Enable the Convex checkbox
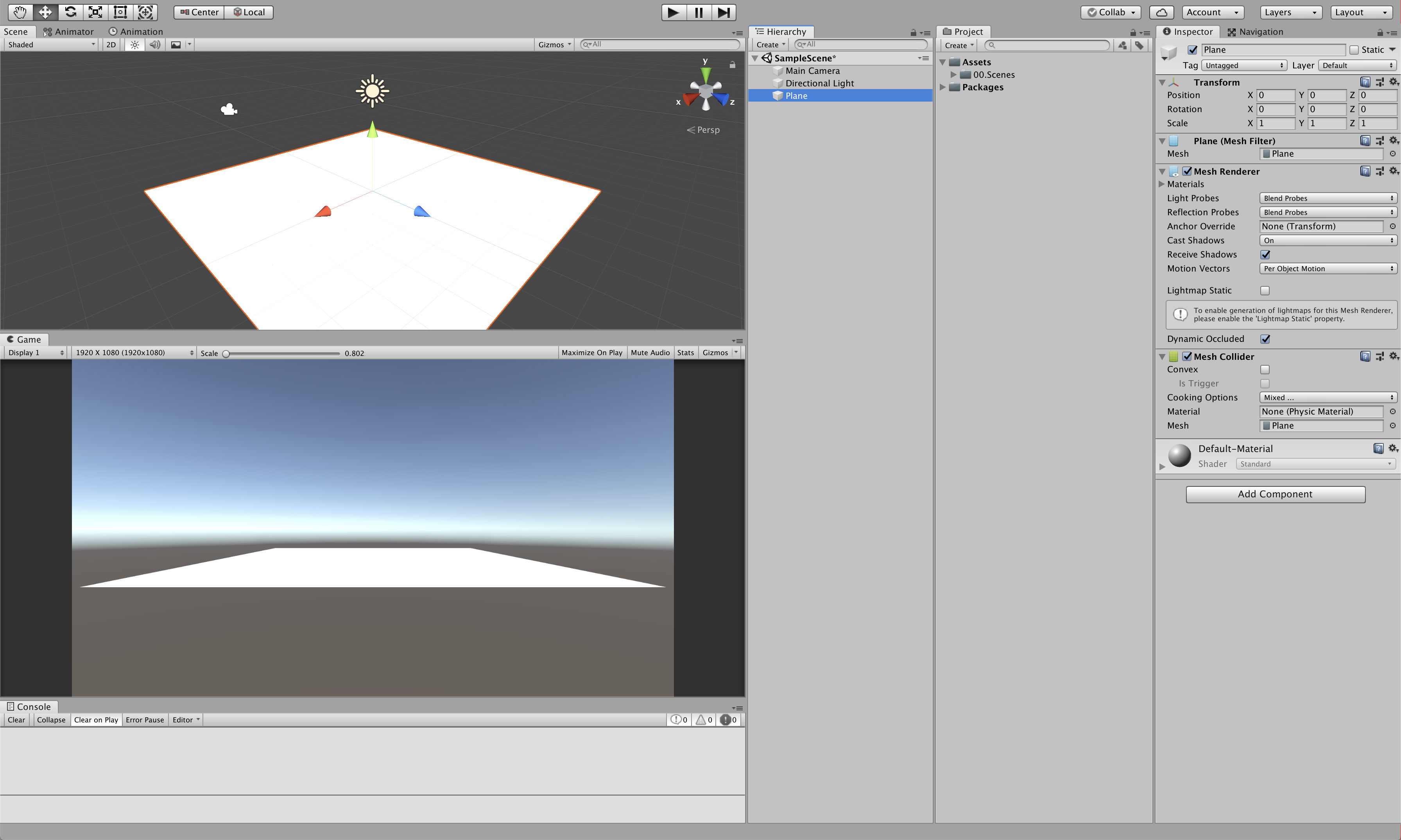 coord(1265,370)
